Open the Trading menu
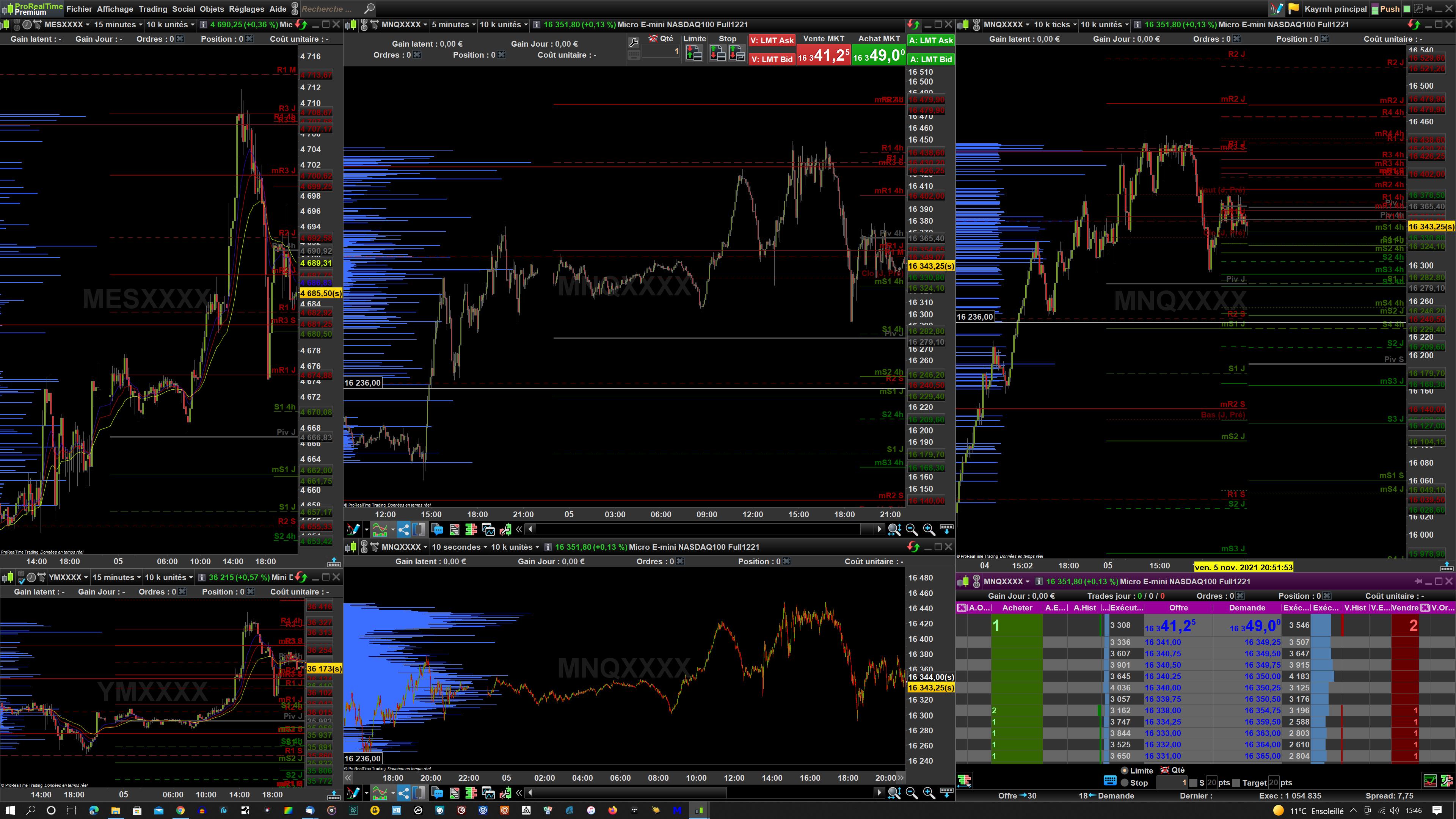Screen dimensions: 1456x819 pyautogui.click(x=152, y=9)
